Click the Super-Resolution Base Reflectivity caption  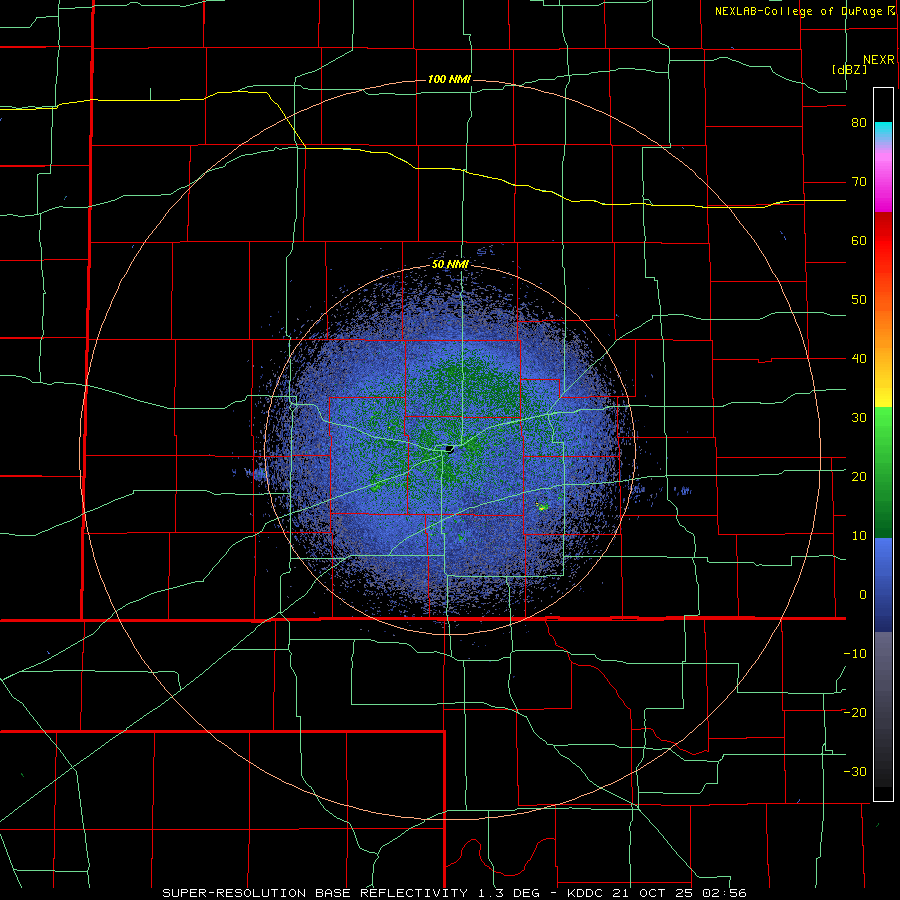[x=455, y=893]
